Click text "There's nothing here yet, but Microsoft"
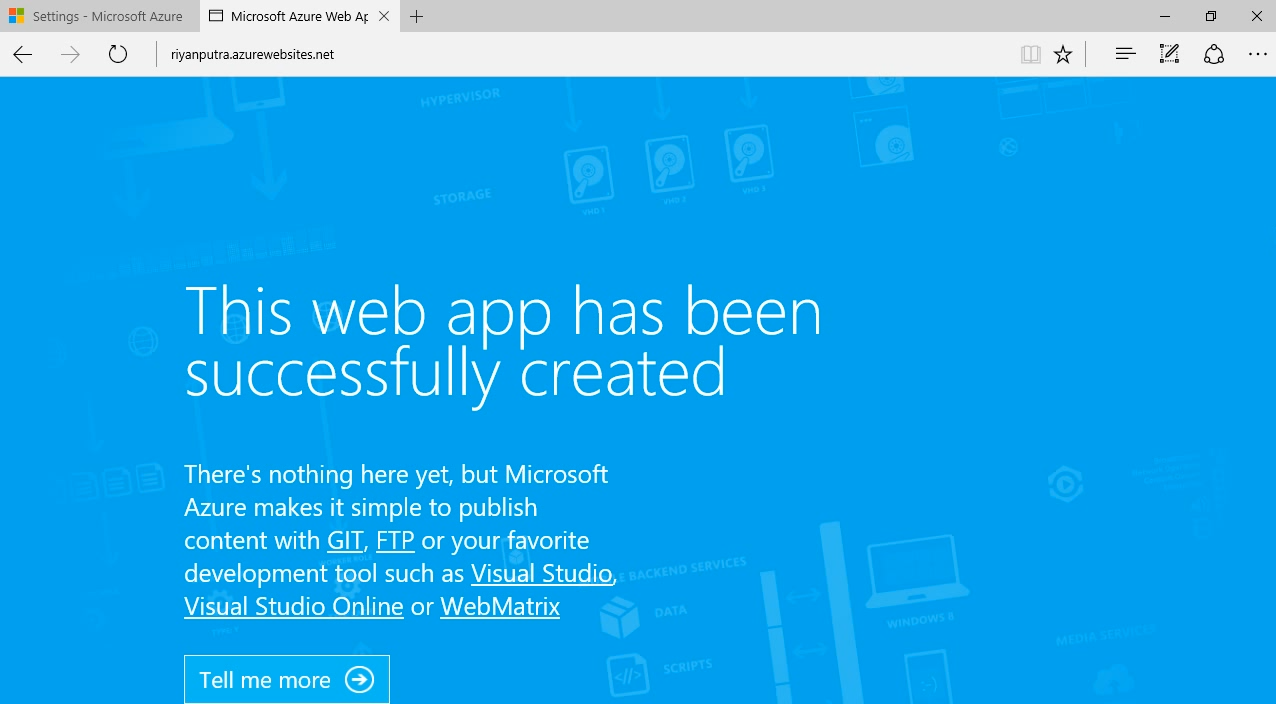This screenshot has height=704, width=1276. pyautogui.click(x=396, y=474)
